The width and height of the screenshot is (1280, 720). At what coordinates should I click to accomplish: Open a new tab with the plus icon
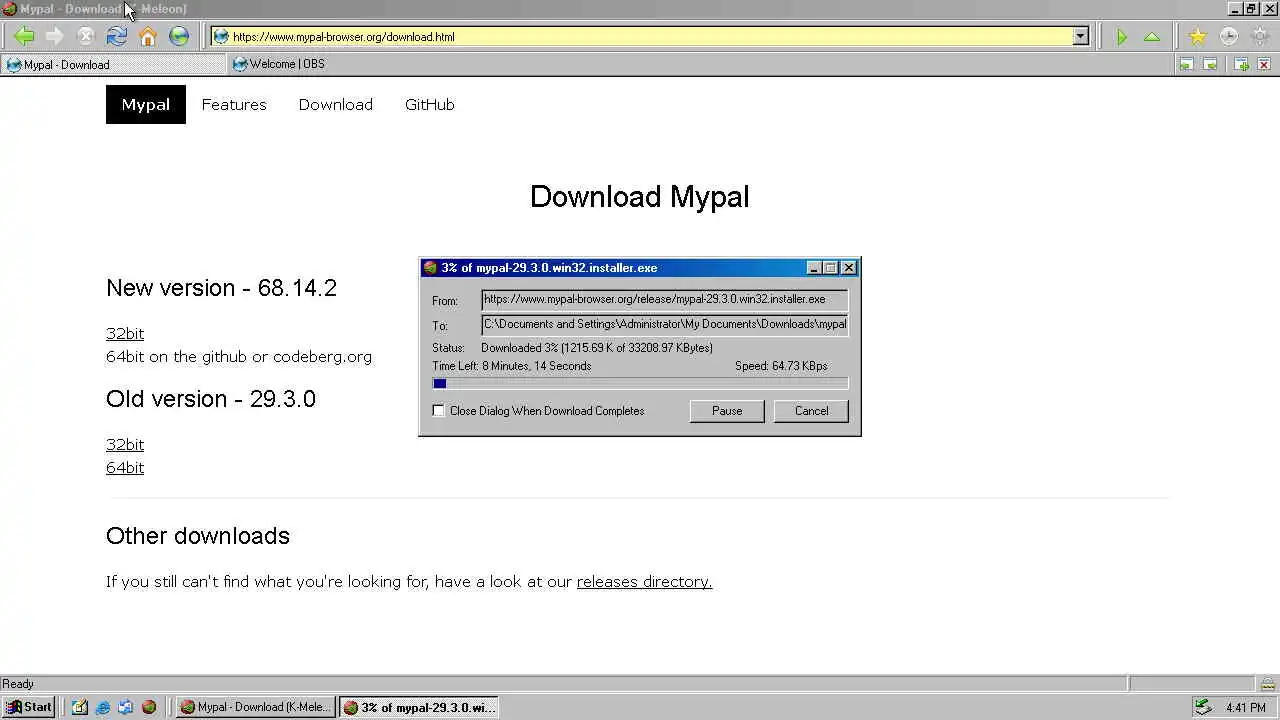point(1241,64)
